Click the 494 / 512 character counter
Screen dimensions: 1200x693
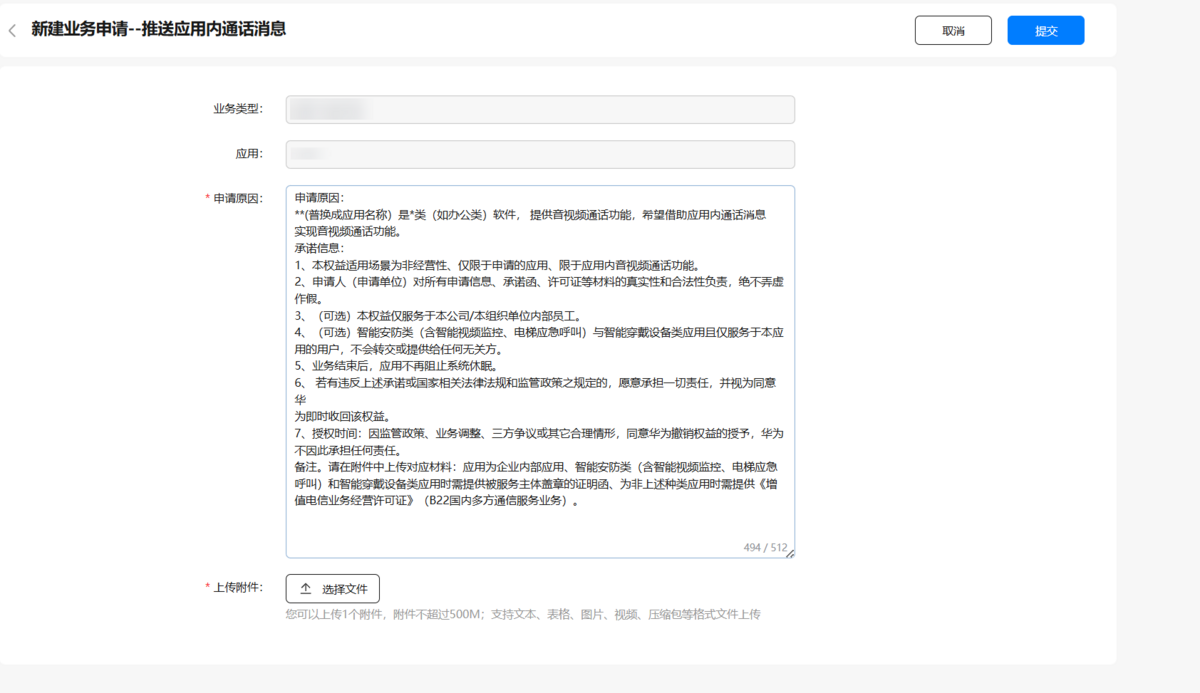click(765, 548)
